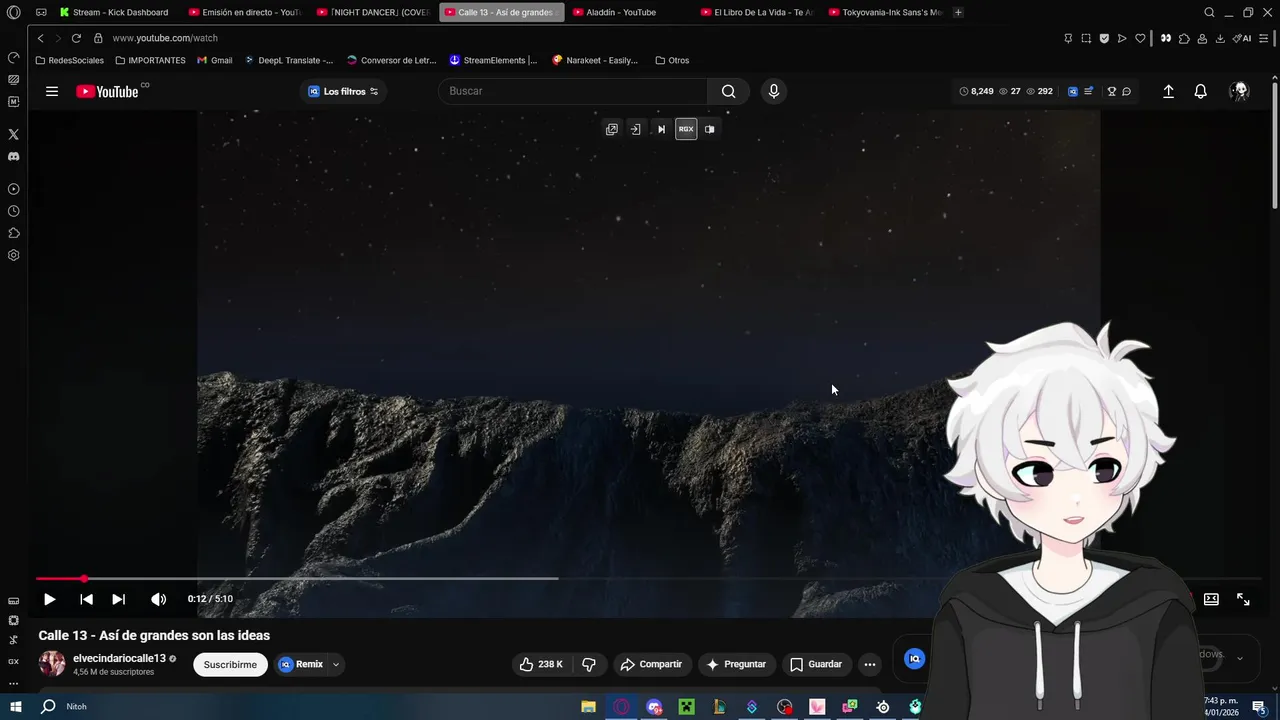
Task: Open the account avatar menu
Action: pos(1239,91)
